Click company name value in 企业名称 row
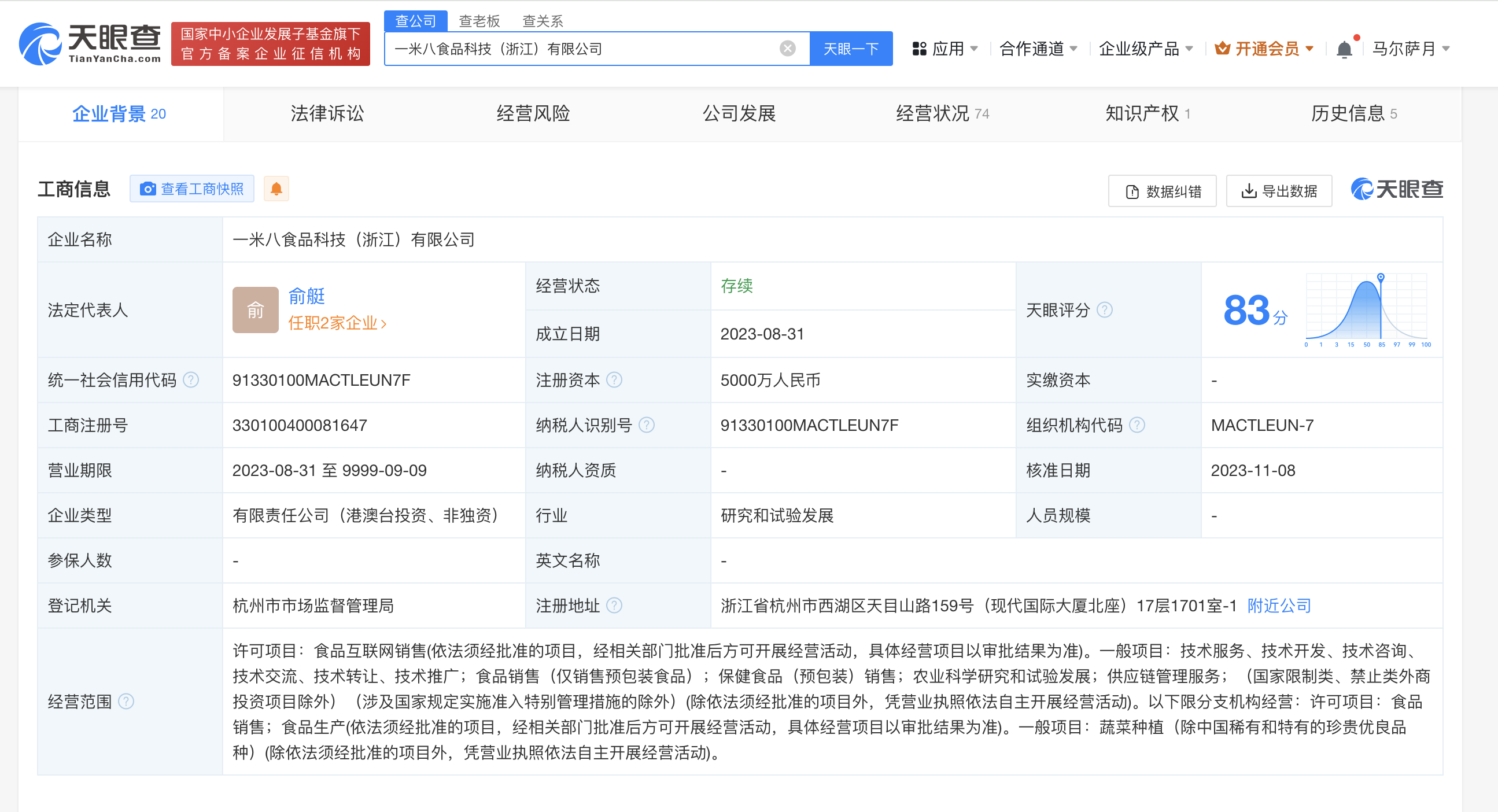The width and height of the screenshot is (1498, 812). tap(353, 239)
